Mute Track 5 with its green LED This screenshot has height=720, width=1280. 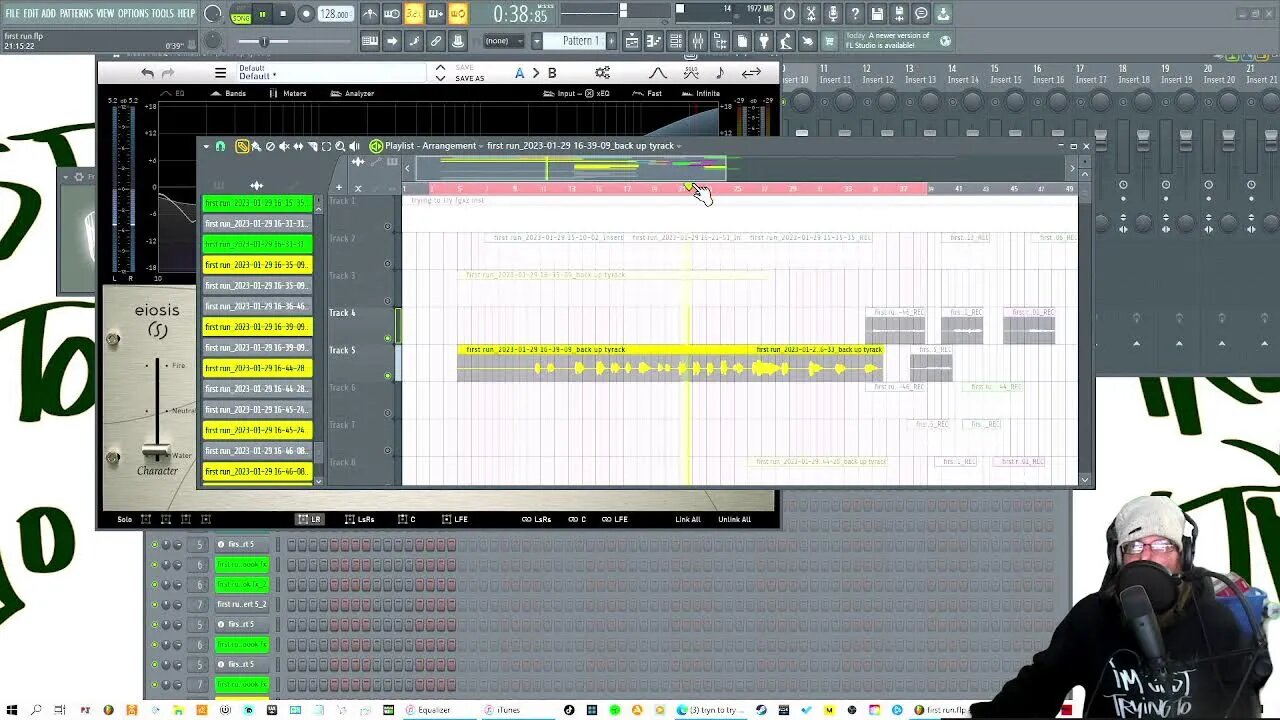click(388, 376)
